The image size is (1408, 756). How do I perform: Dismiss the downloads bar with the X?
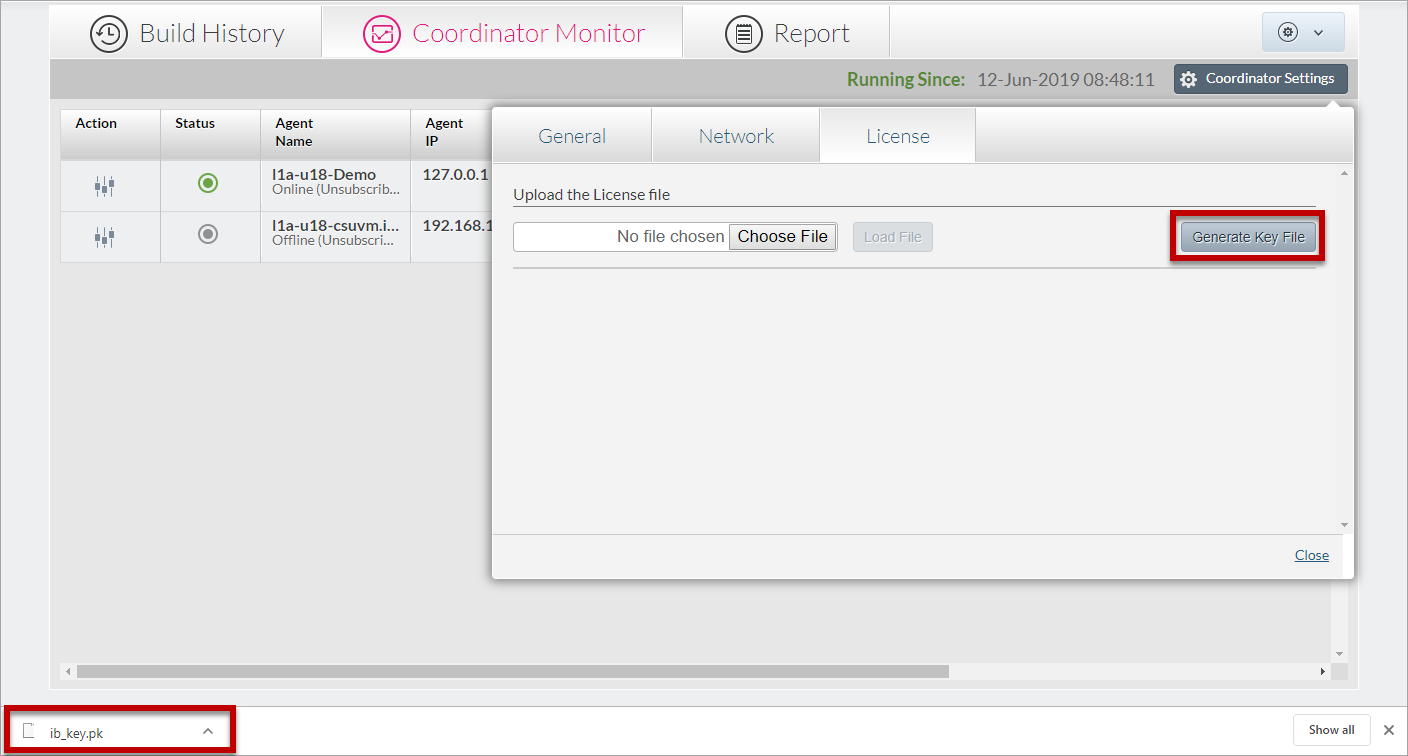point(1388,730)
